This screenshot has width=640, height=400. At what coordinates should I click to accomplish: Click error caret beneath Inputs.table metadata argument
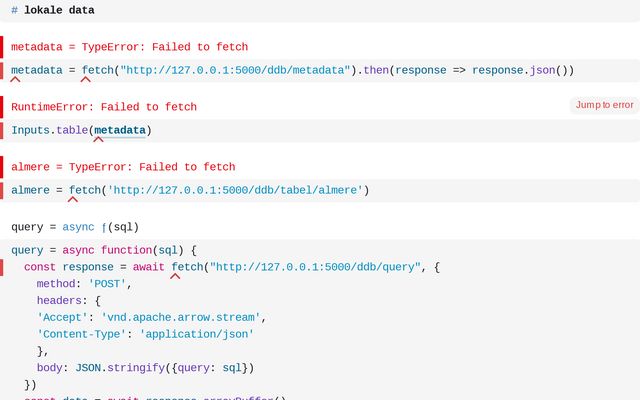tap(98, 140)
